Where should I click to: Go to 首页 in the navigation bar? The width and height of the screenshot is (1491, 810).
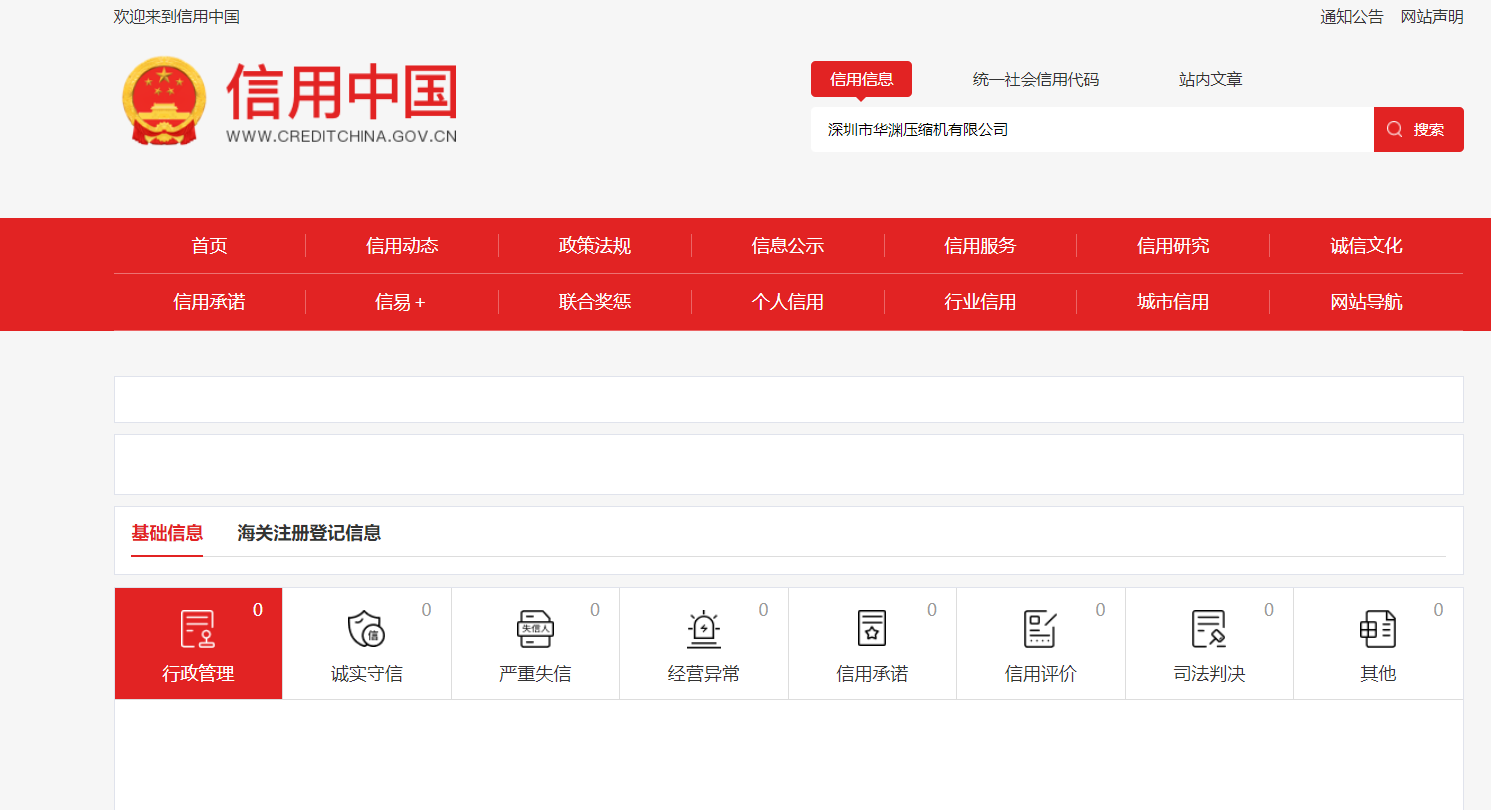(210, 246)
